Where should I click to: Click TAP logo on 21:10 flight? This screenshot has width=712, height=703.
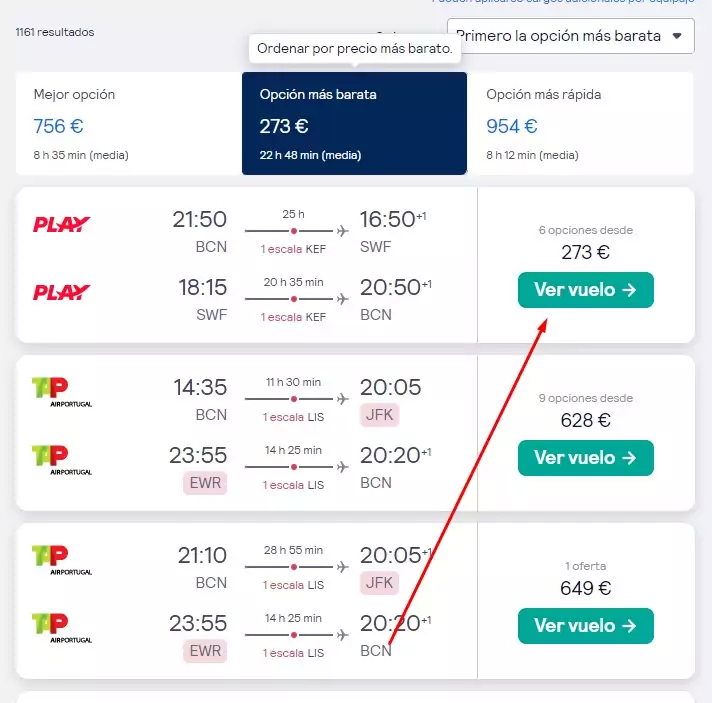[x=62, y=560]
